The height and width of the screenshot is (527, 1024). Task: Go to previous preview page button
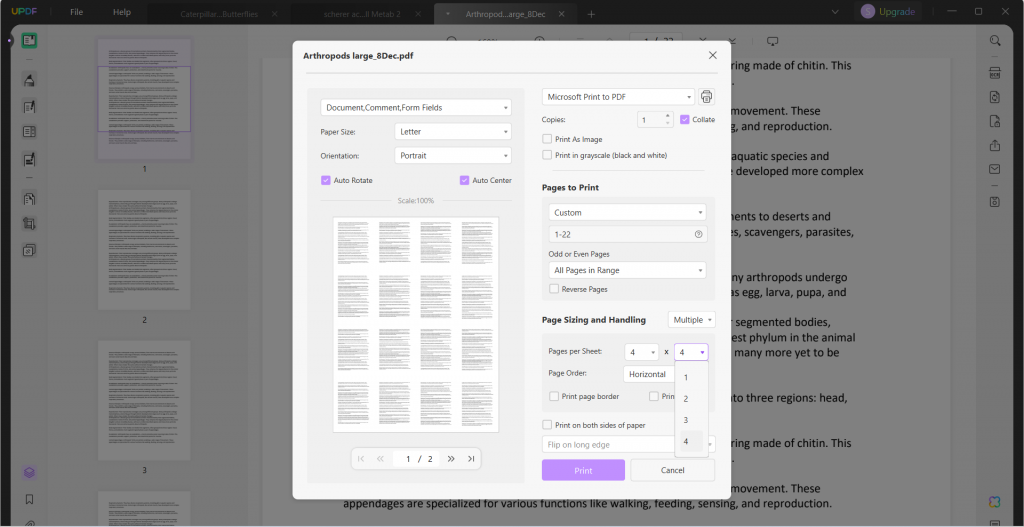(380, 459)
